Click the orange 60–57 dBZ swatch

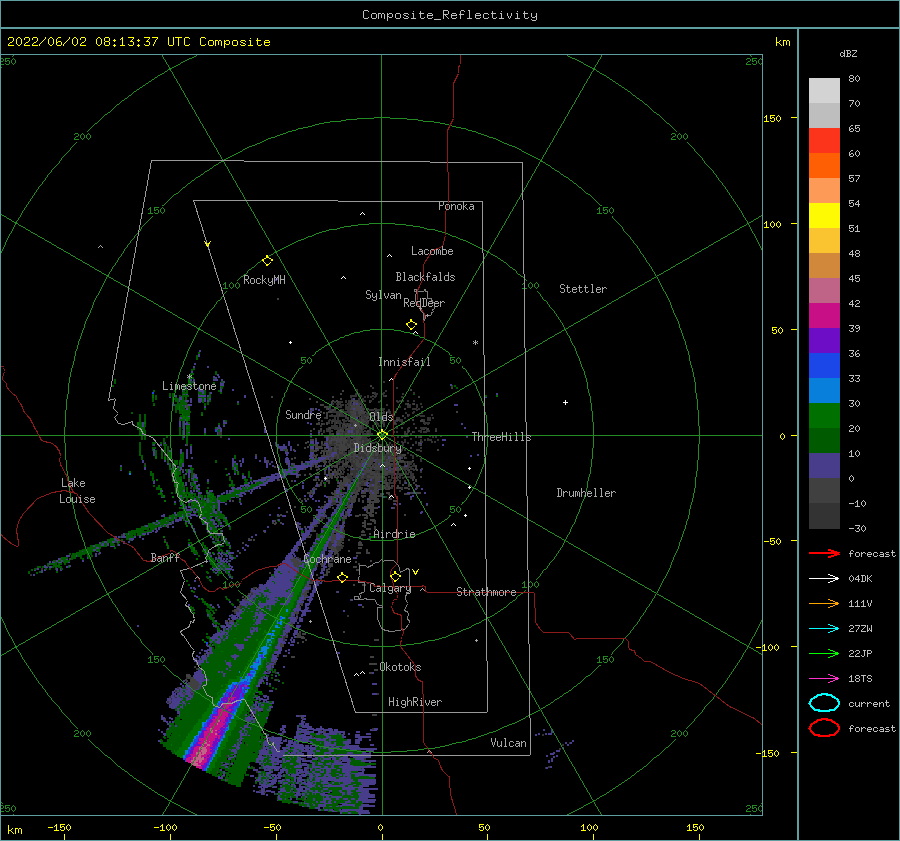824,166
